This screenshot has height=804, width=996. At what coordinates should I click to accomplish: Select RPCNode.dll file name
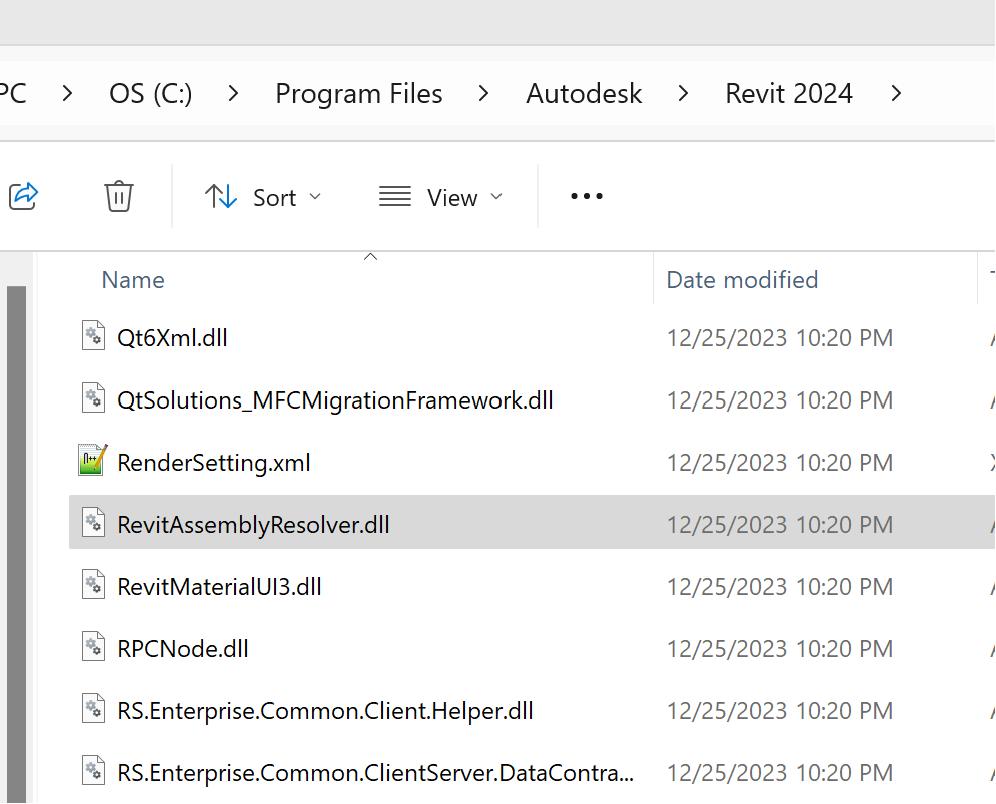[x=183, y=649]
